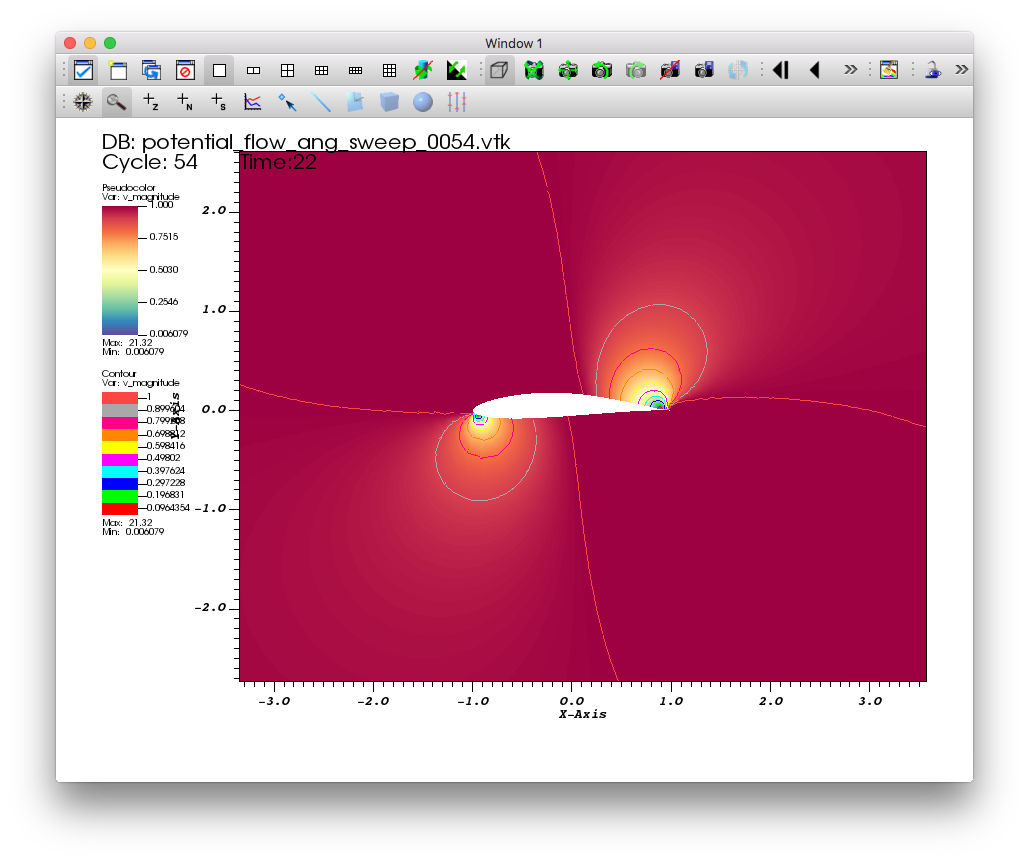
Task: Click the cyan 0.397624 contour swatch
Action: (120, 472)
